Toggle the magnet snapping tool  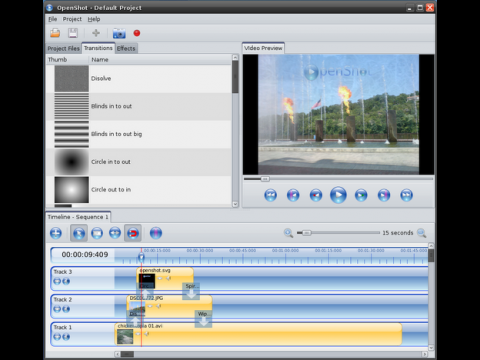[133, 233]
